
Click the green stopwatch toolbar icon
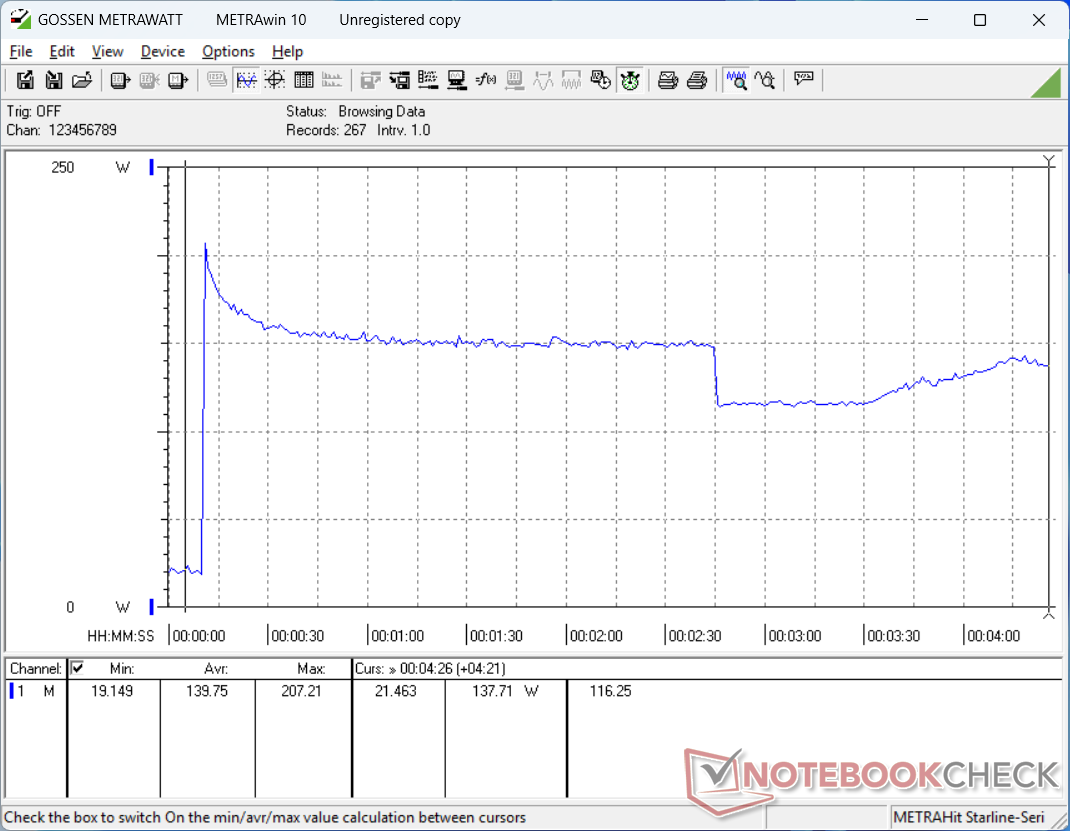click(x=630, y=80)
